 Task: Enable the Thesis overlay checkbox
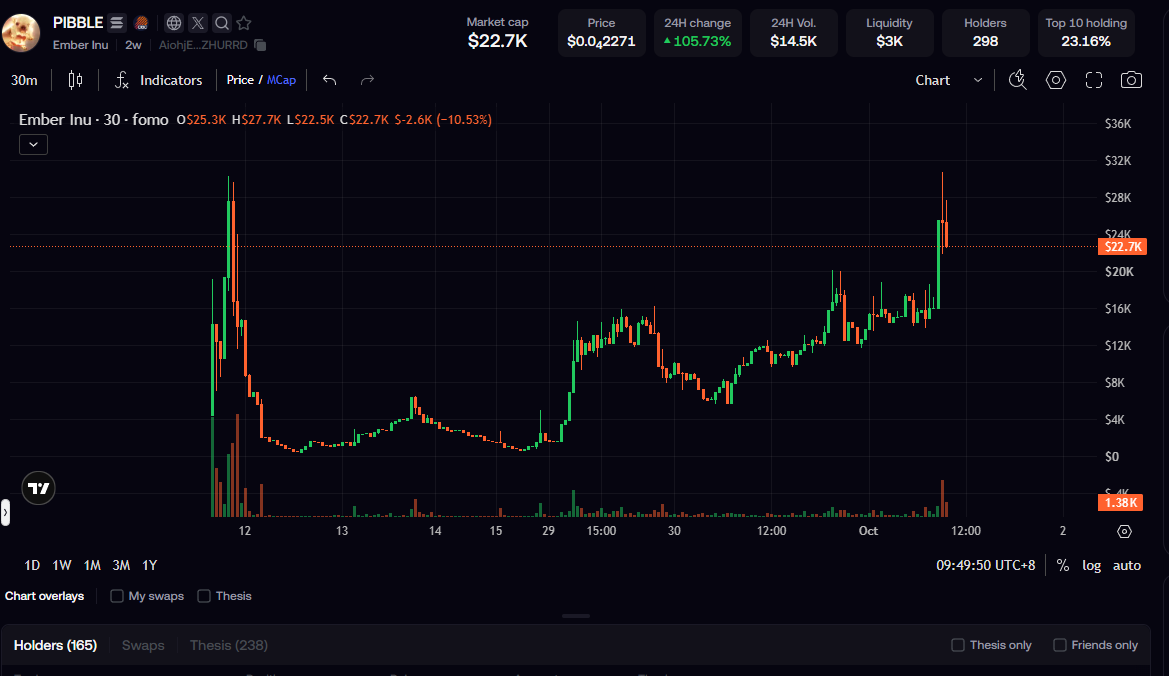(204, 596)
